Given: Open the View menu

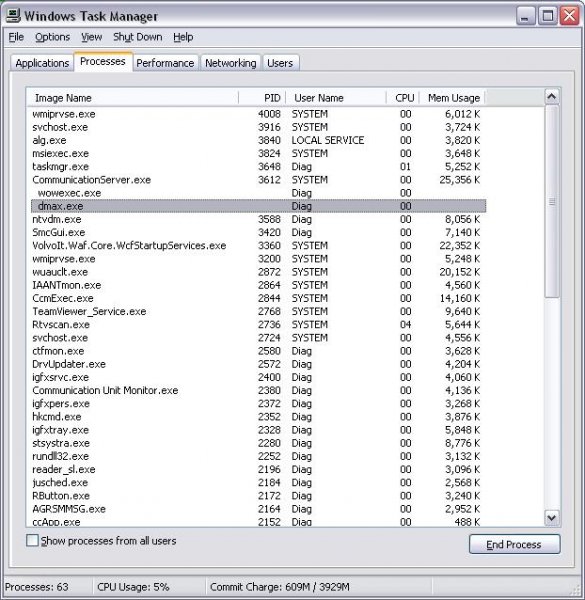Looking at the screenshot, I should click(x=91, y=37).
